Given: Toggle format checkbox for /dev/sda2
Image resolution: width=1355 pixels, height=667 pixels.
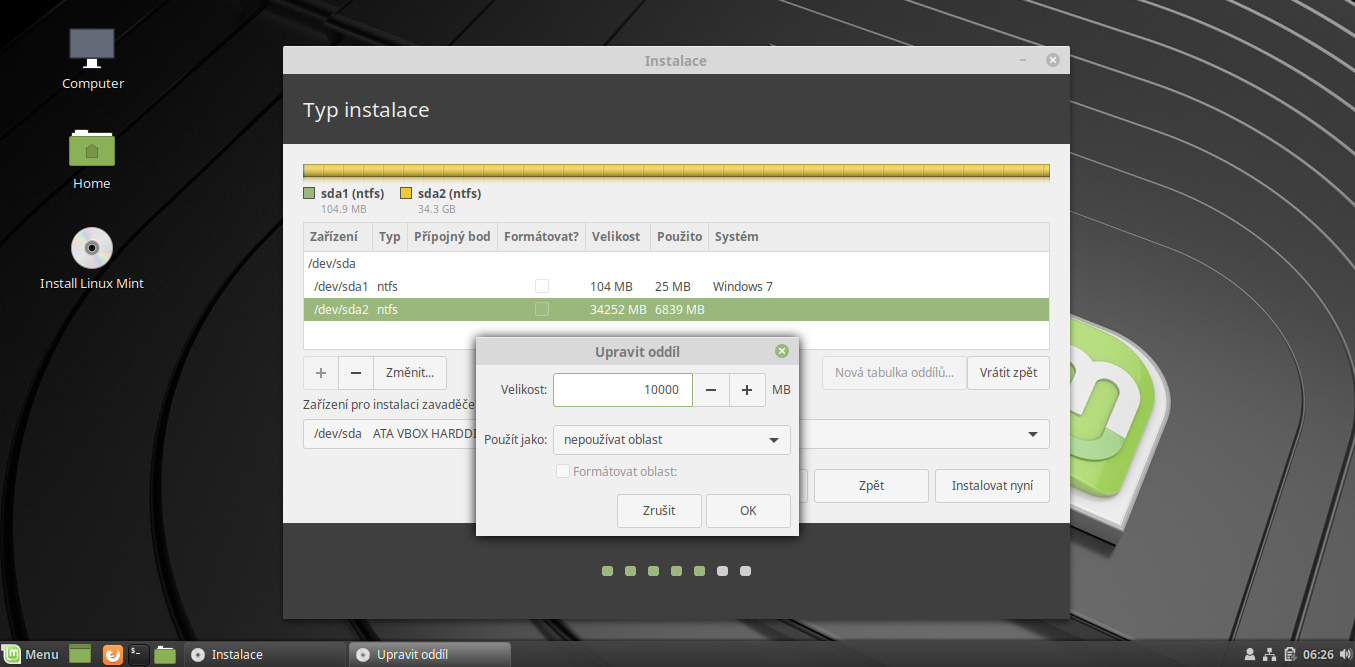Looking at the screenshot, I should pos(542,310).
